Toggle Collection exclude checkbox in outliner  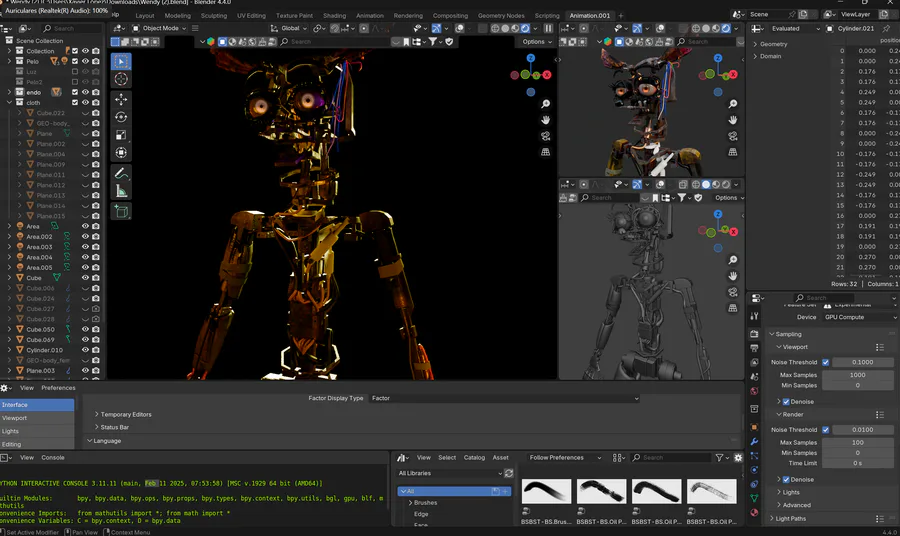tap(75, 51)
